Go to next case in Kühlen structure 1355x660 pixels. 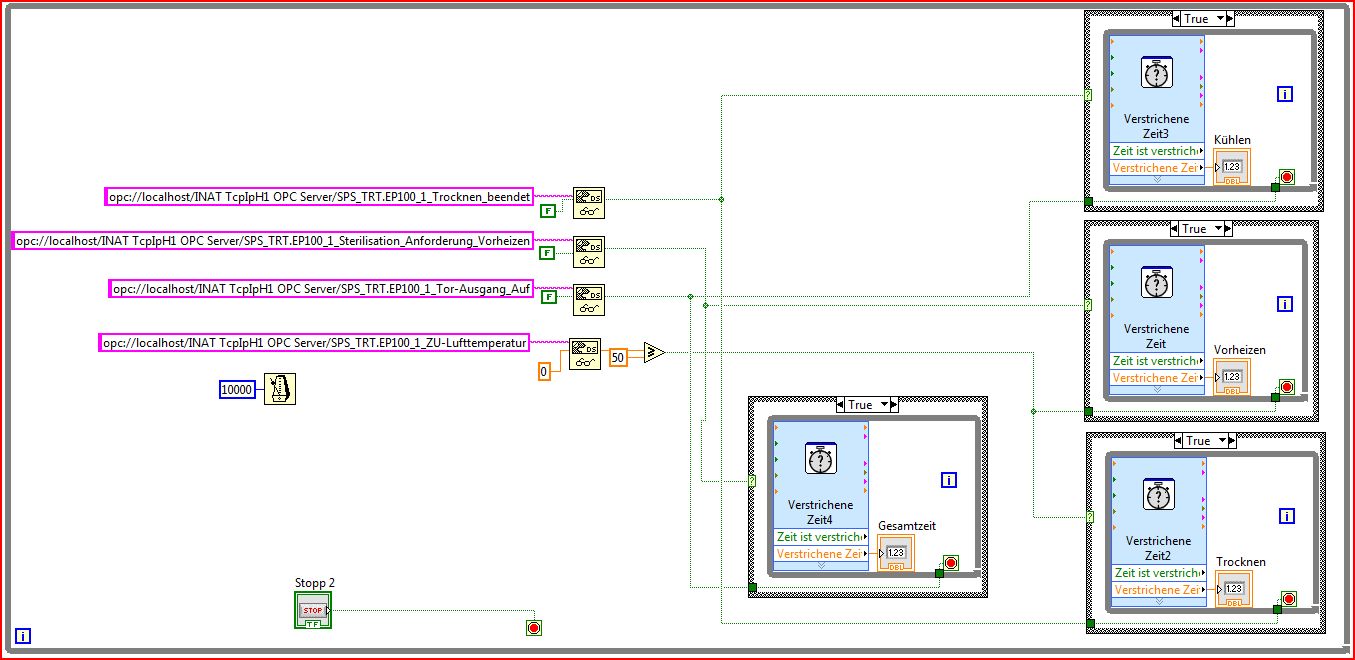pos(1230,19)
